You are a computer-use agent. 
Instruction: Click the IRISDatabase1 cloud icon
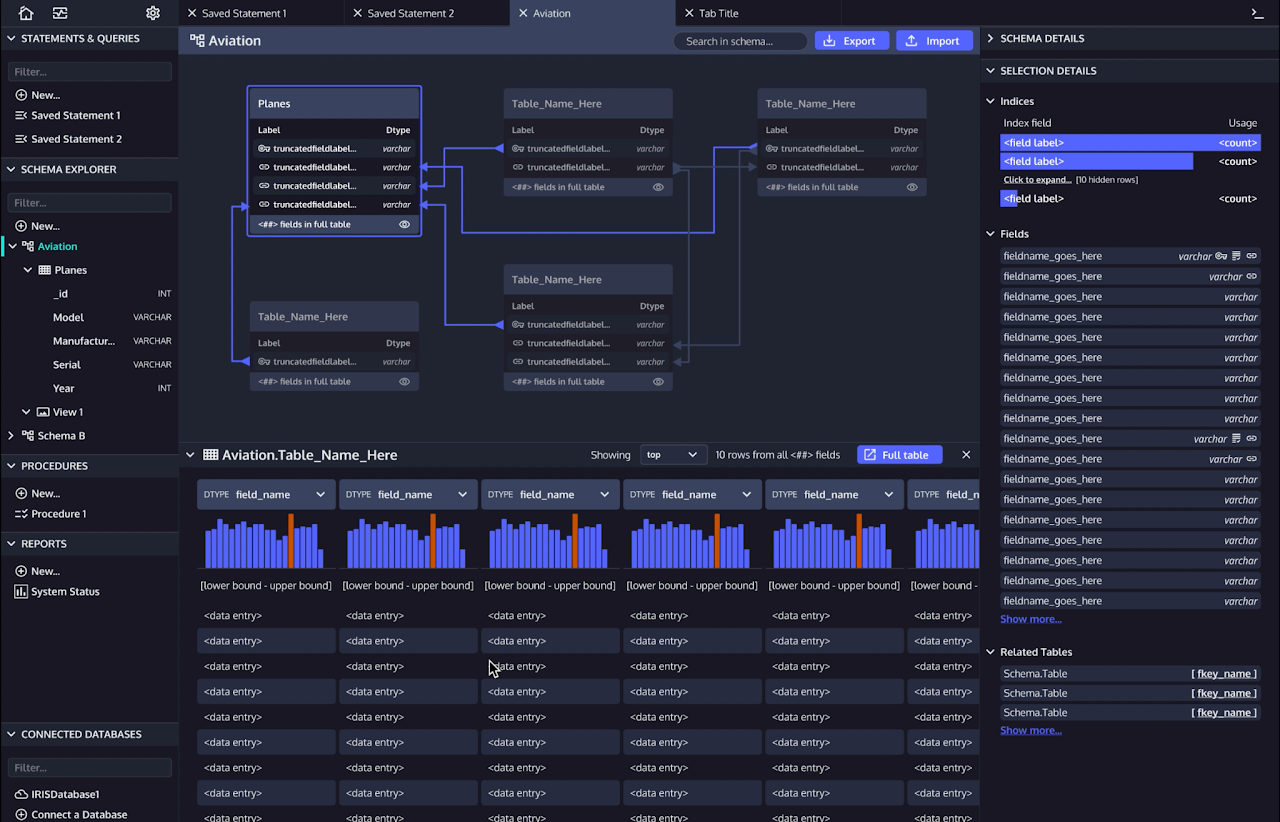click(x=21, y=794)
